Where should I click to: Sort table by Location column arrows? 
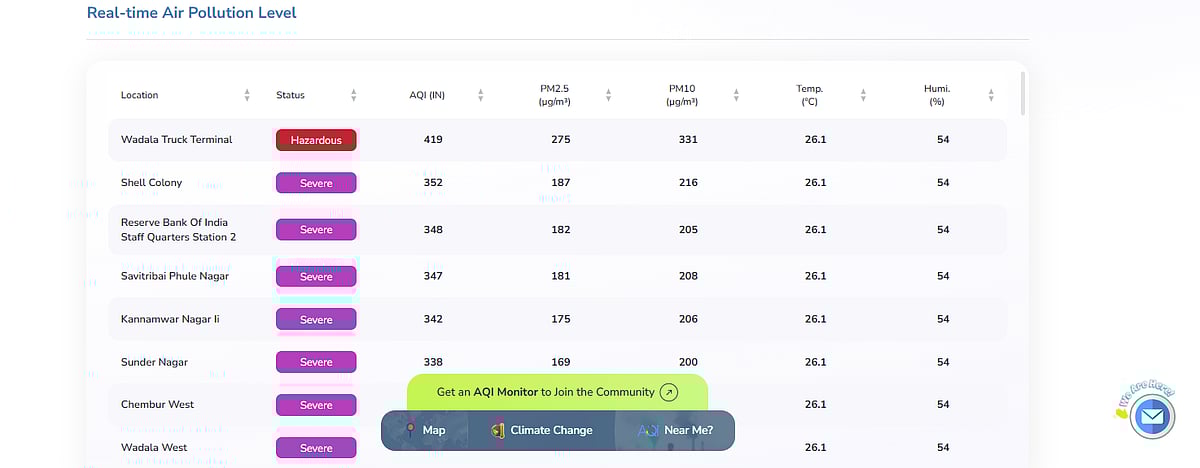click(247, 95)
